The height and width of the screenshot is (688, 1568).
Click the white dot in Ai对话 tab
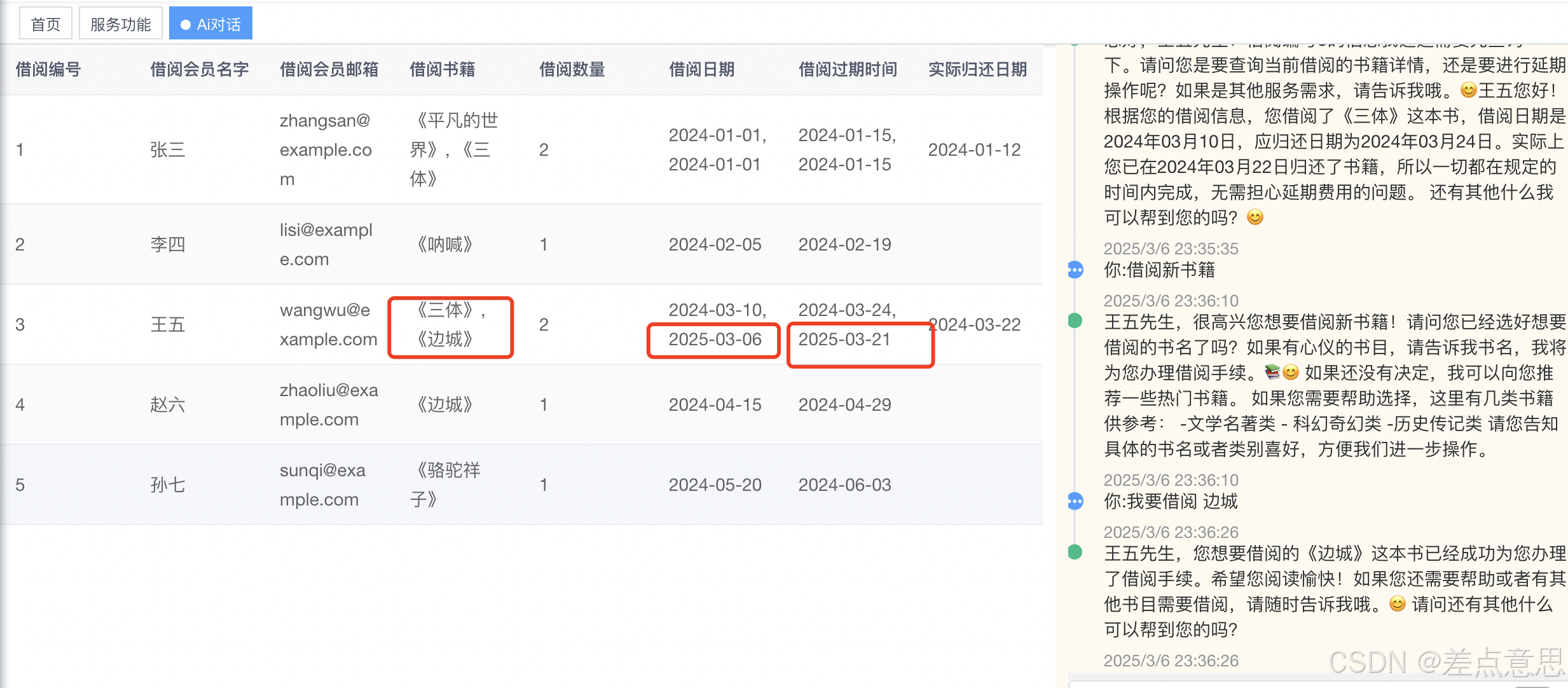186,25
